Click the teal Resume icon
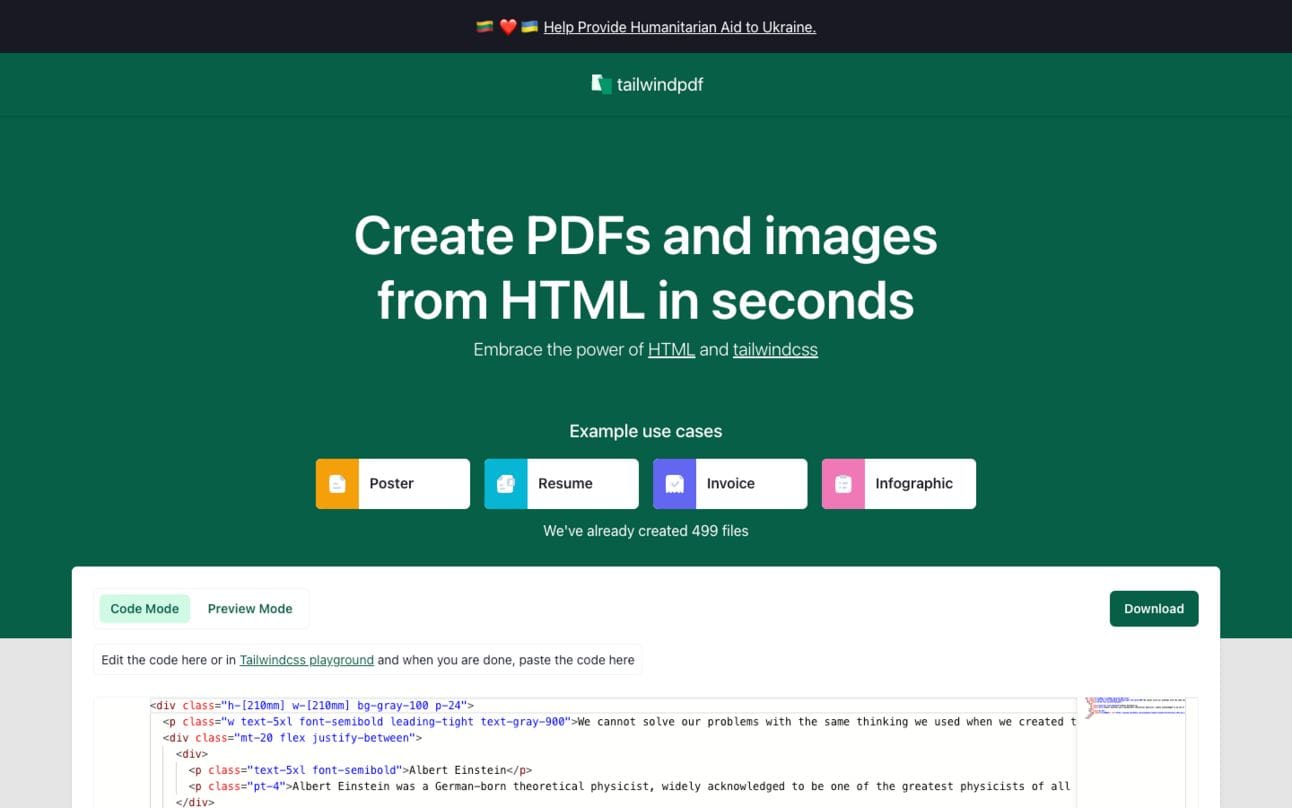 pos(506,484)
